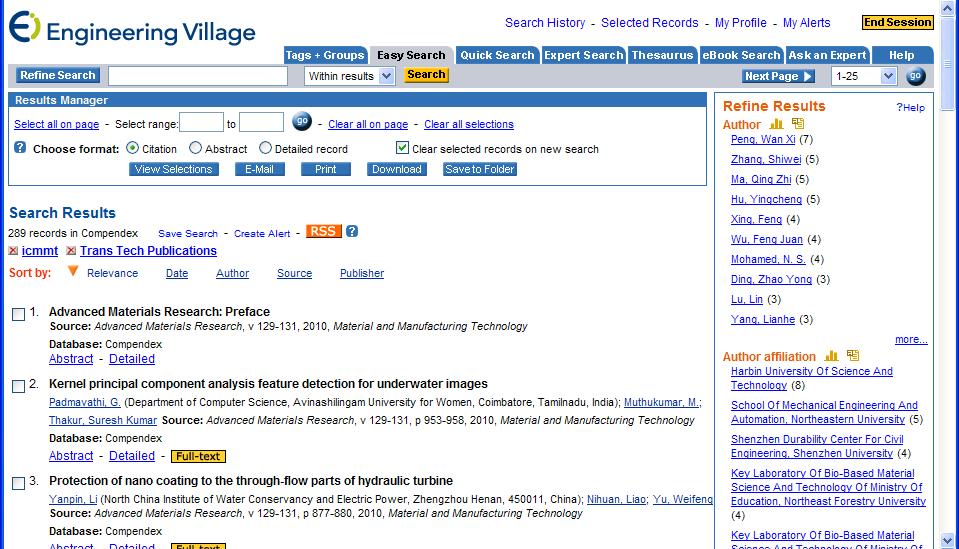
Task: Click Clear all on page link
Action: coord(368,124)
